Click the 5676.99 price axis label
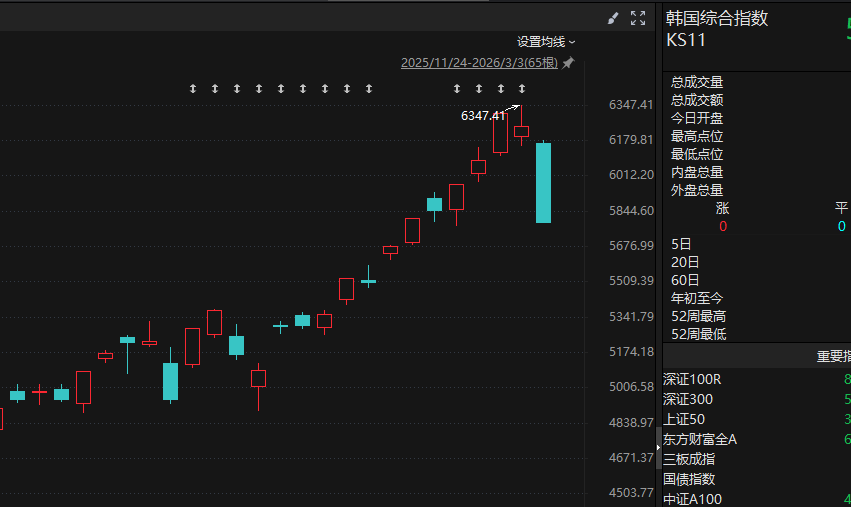This screenshot has width=851, height=507. [630, 246]
